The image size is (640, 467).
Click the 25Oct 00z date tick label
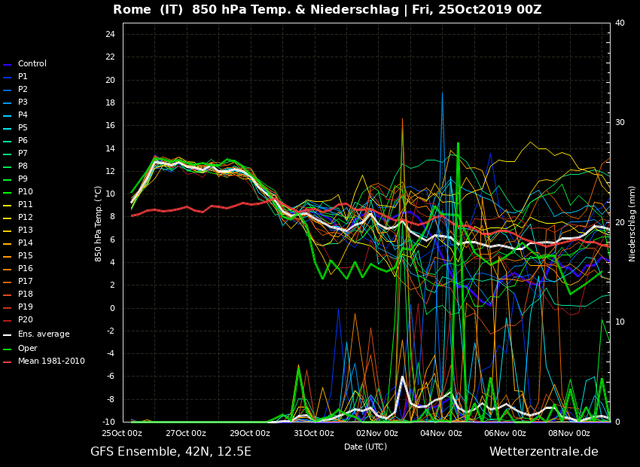coord(122,433)
